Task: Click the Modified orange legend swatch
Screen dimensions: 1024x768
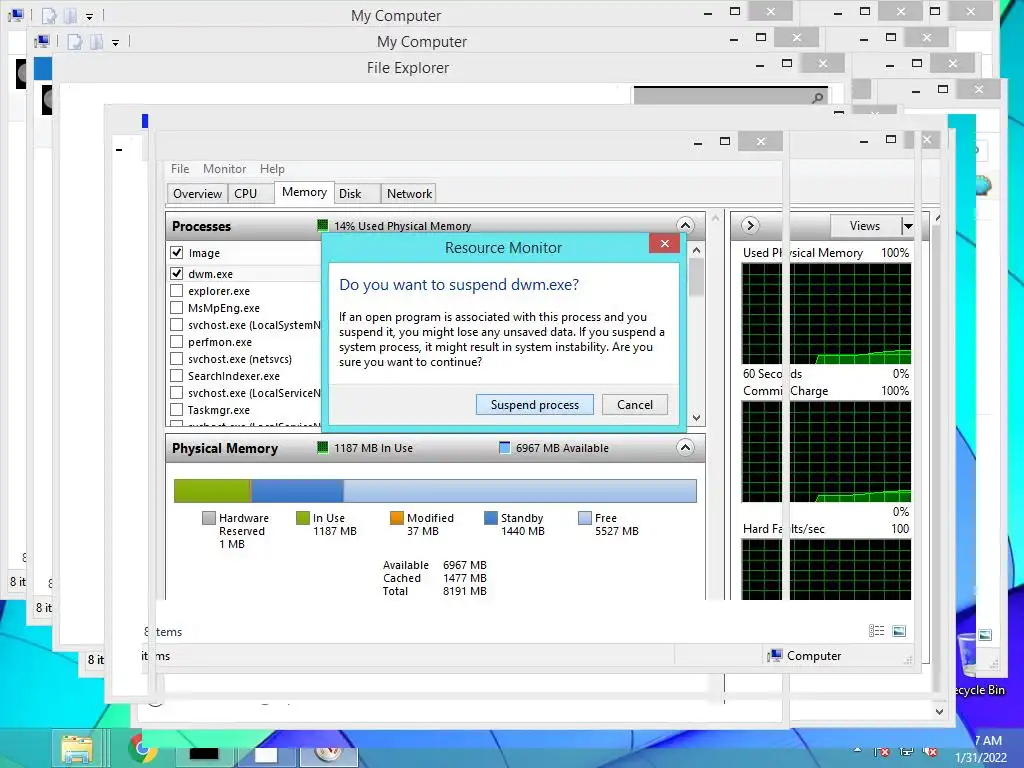Action: pos(396,518)
